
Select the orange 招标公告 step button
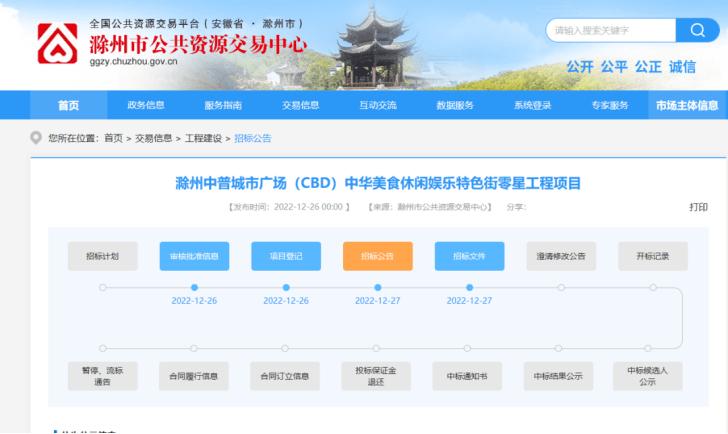[377, 256]
